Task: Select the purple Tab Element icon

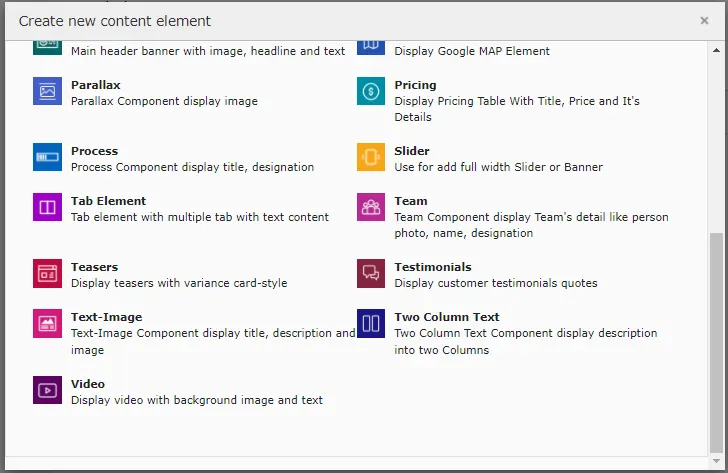Action: click(x=47, y=207)
